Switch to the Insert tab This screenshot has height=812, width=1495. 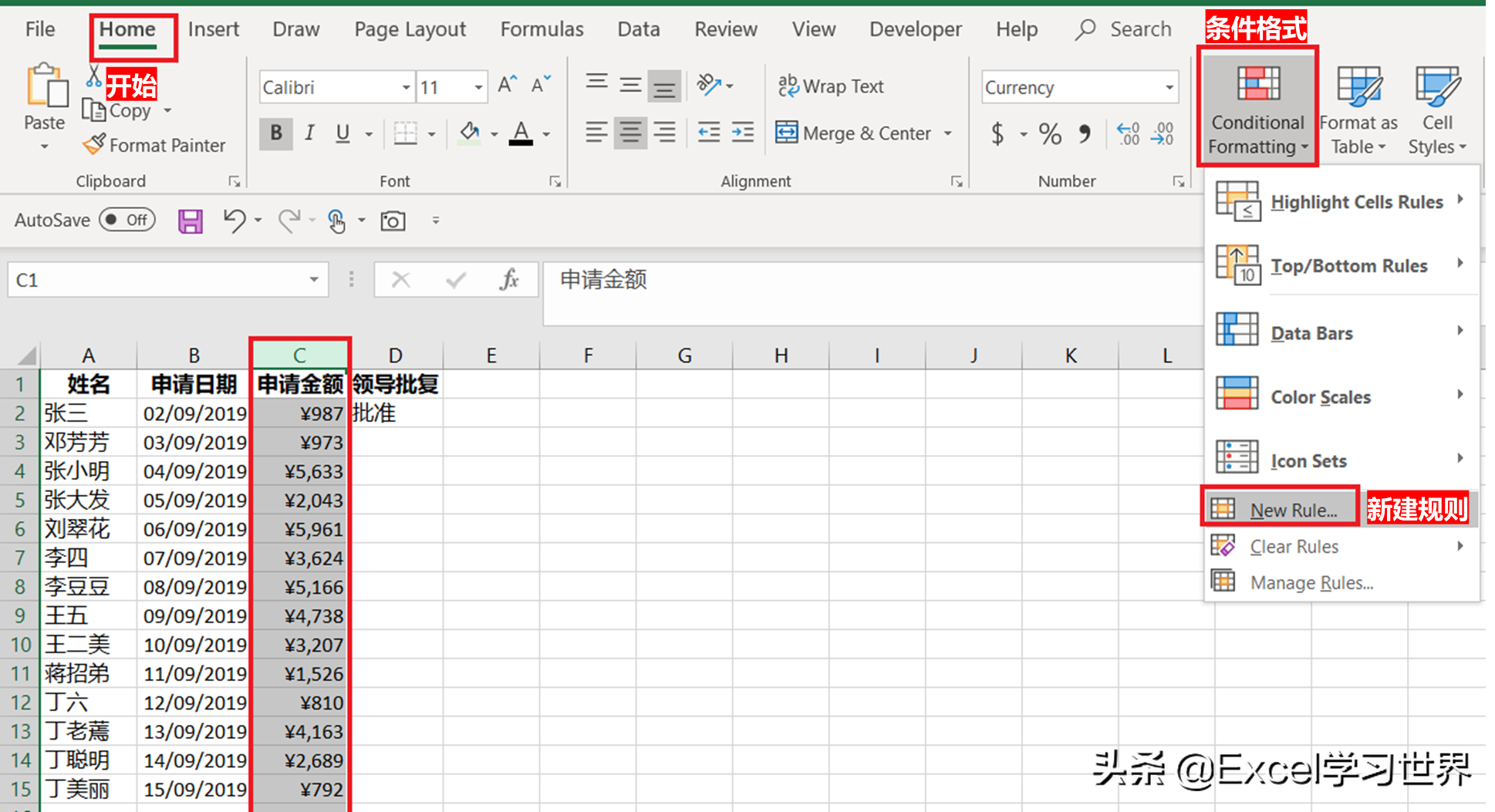tap(214, 29)
